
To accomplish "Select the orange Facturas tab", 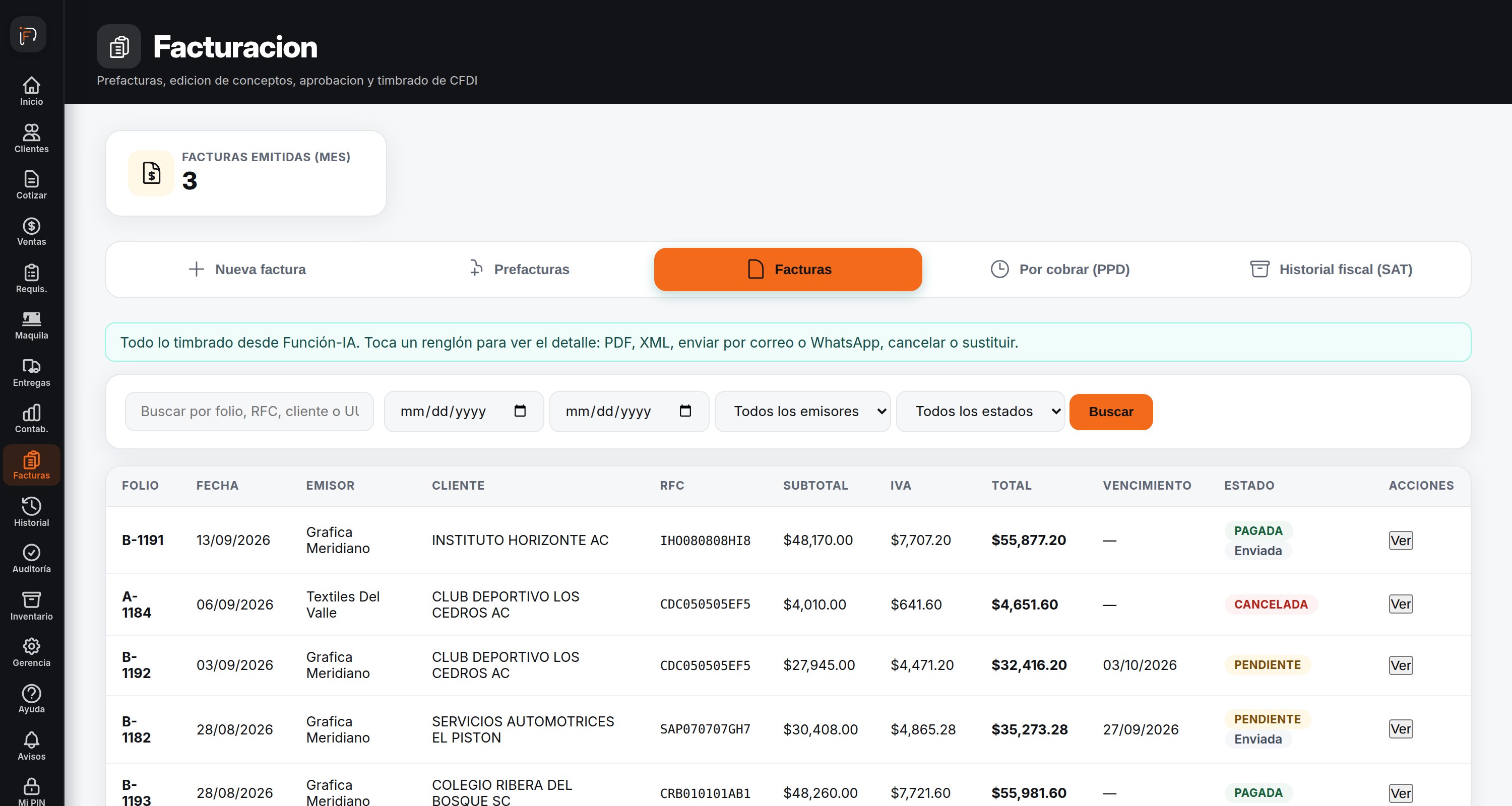I will 788,269.
